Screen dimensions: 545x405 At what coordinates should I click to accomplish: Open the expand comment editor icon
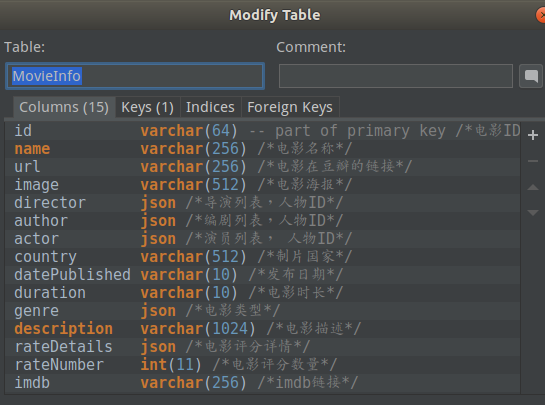[x=531, y=76]
